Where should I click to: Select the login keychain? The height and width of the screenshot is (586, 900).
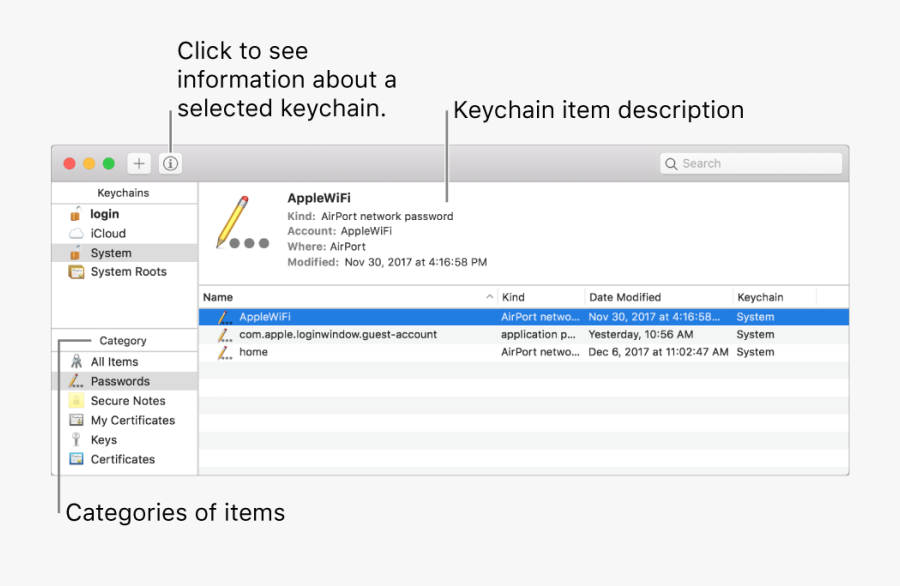[x=125, y=214]
